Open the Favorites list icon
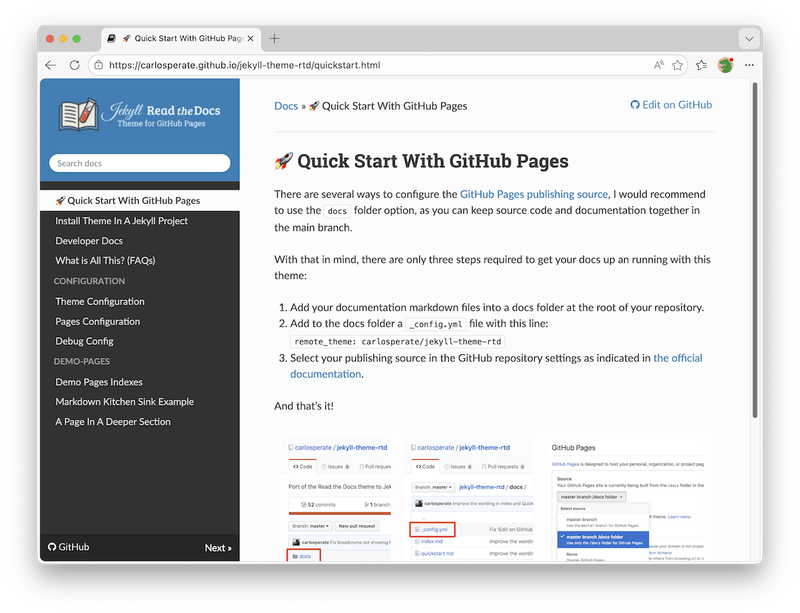 (702, 65)
